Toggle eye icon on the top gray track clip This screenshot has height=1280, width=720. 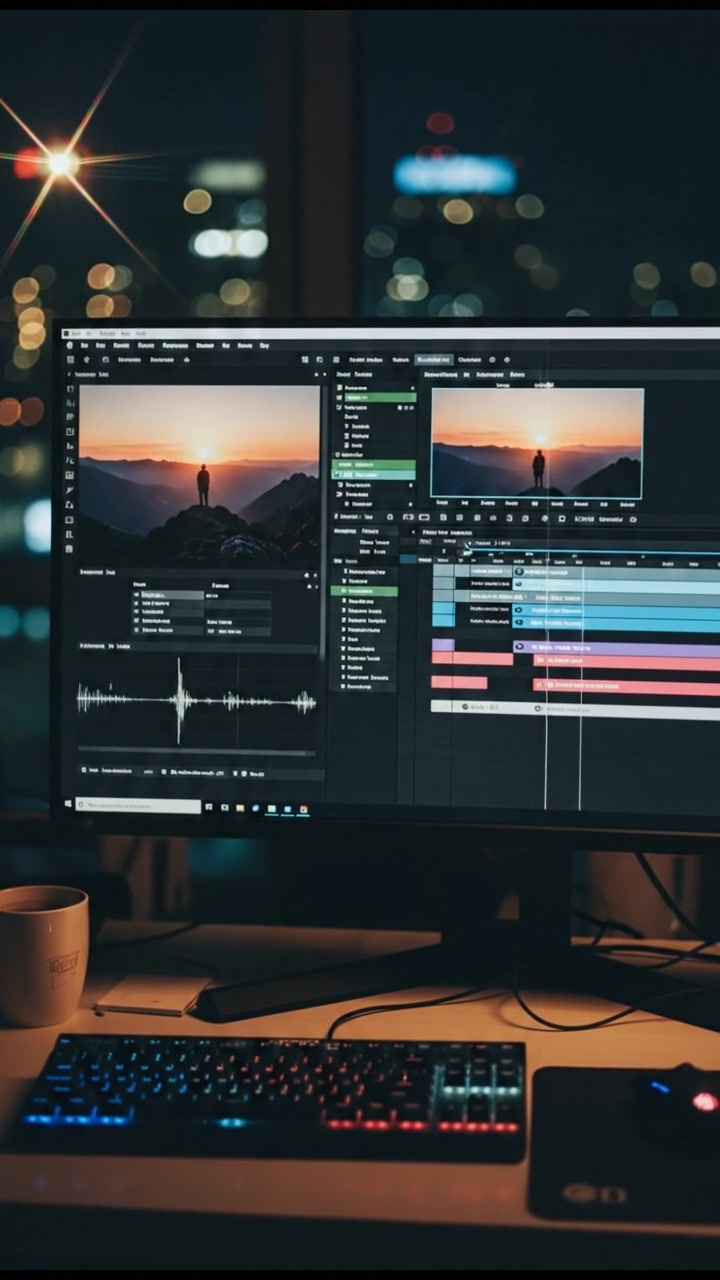518,571
